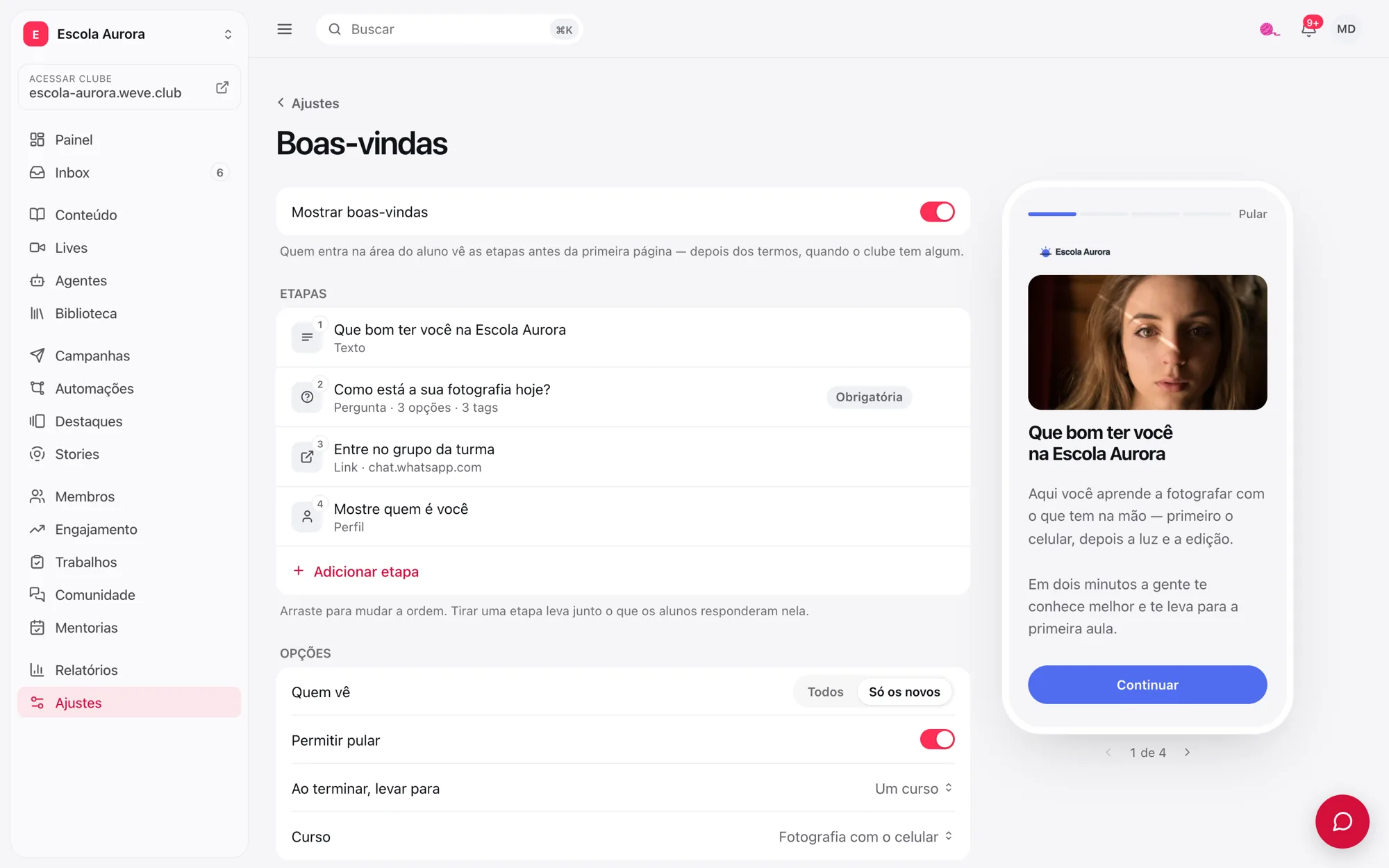
Task: Open step Entre no grupo da turma
Action: 623,457
